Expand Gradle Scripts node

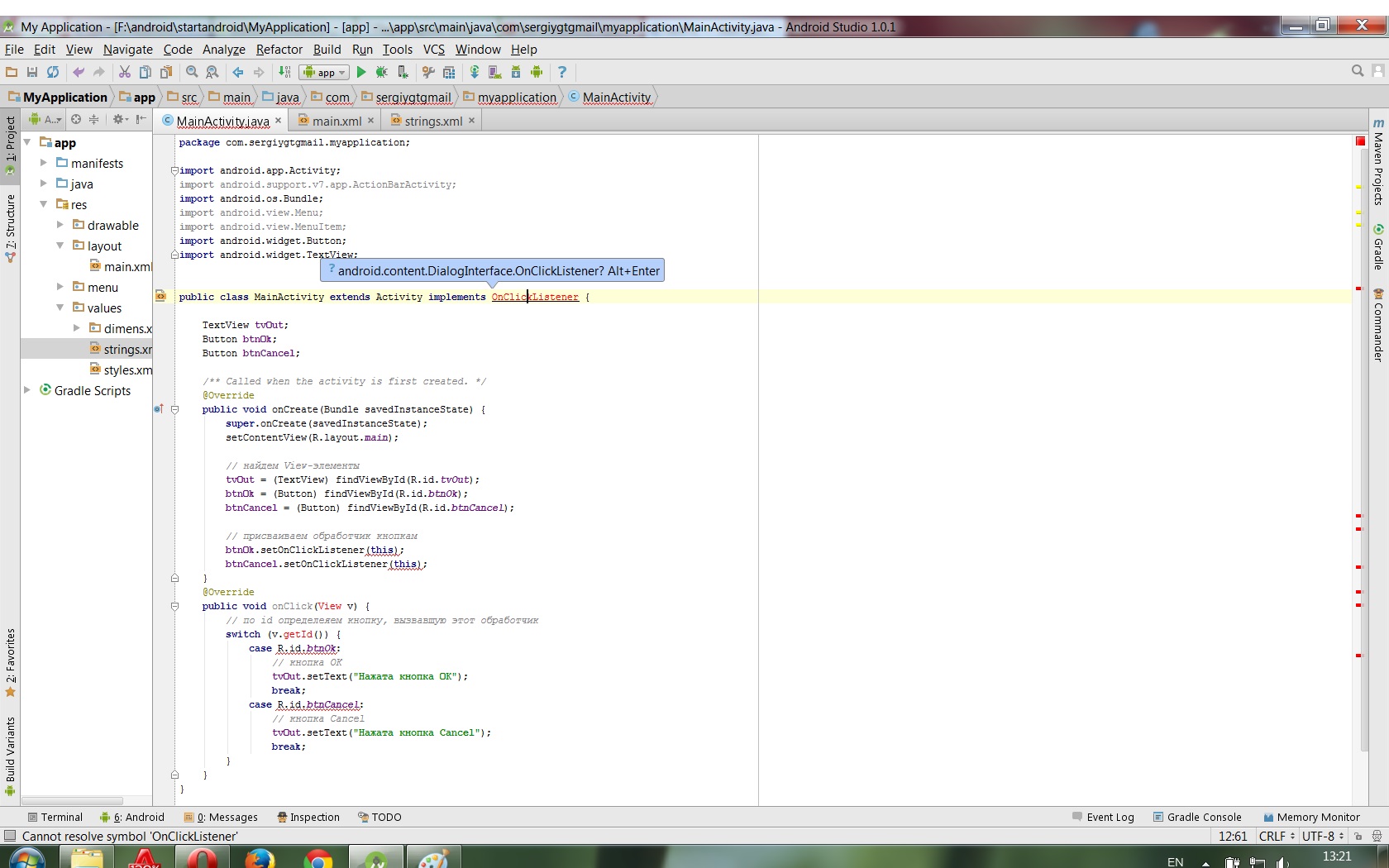[27, 390]
